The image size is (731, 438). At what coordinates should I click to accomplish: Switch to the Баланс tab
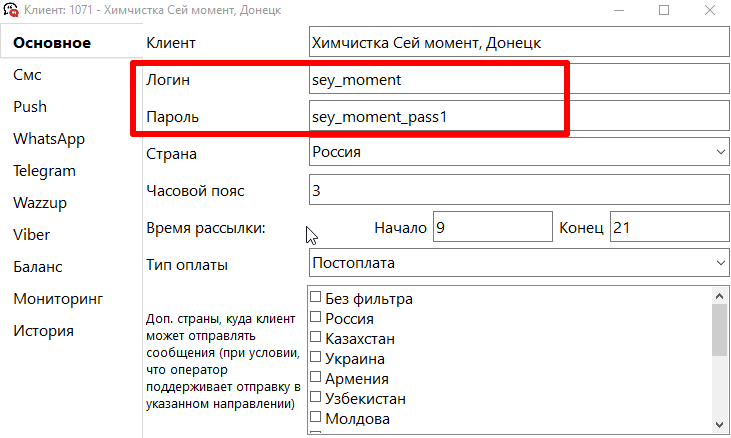[x=38, y=267]
